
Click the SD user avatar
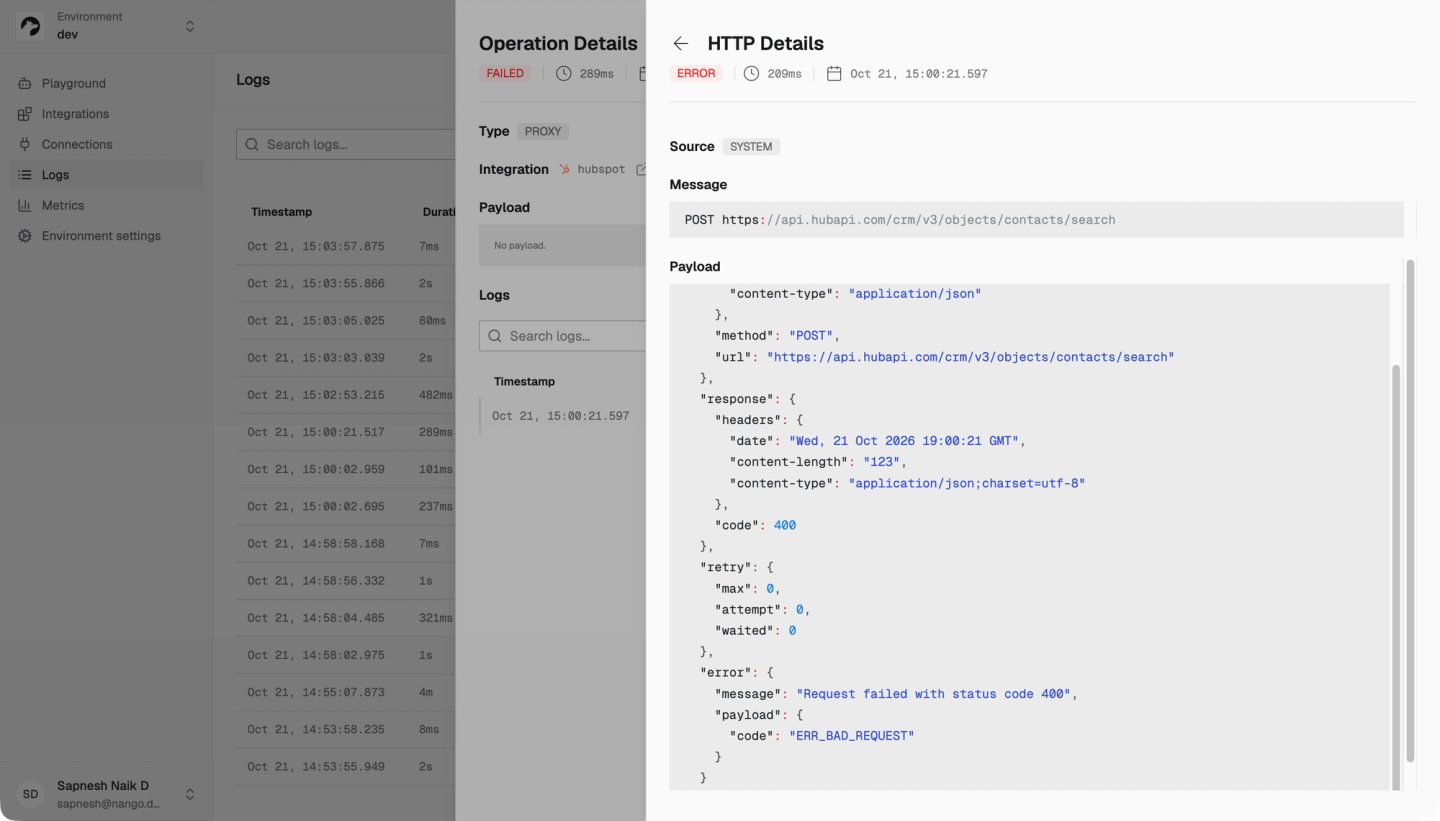pyautogui.click(x=30, y=794)
